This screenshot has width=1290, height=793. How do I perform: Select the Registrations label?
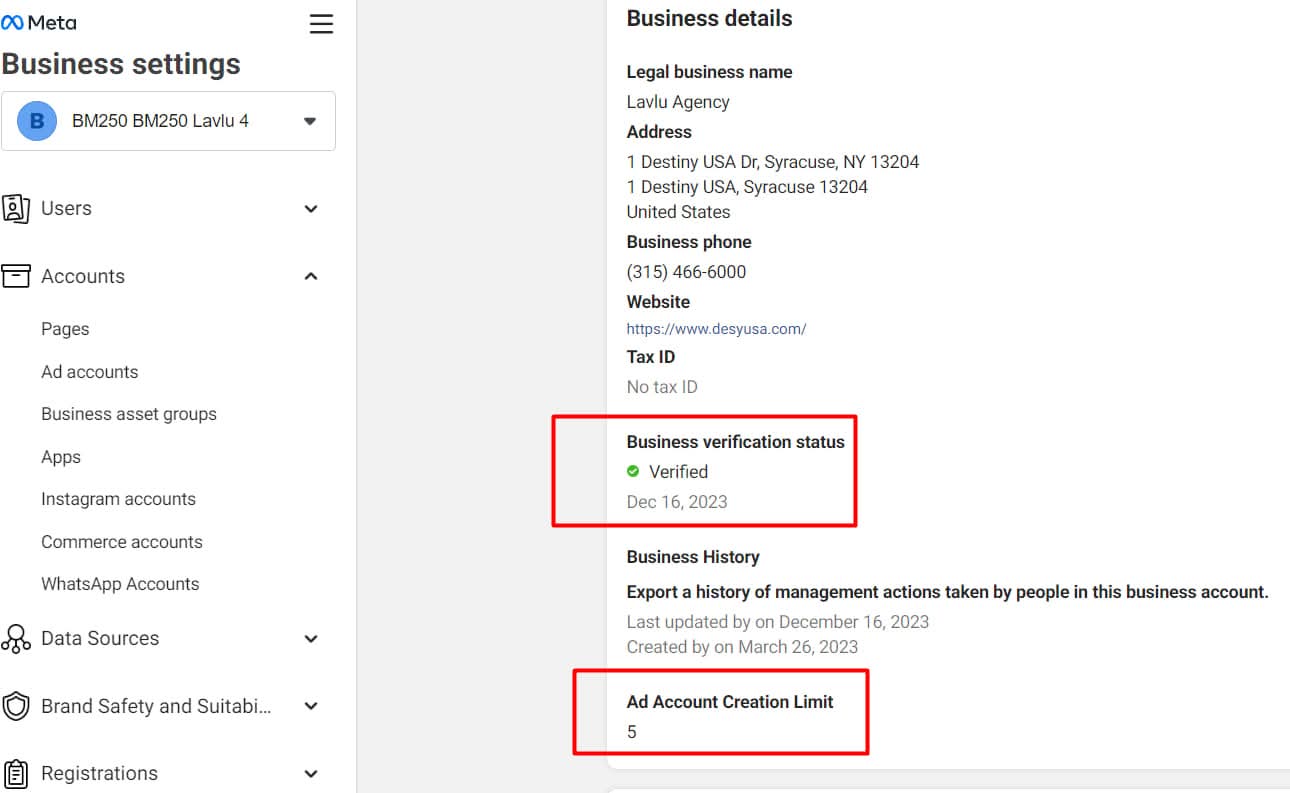point(99,773)
